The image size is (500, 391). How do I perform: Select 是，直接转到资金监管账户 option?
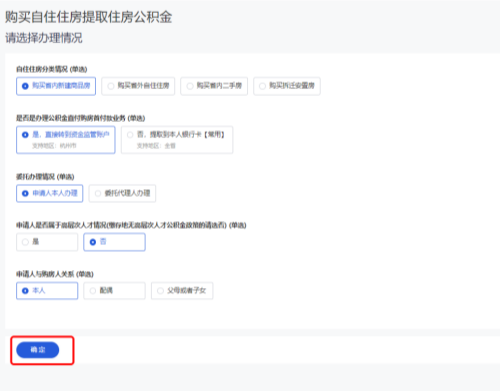pos(66,140)
